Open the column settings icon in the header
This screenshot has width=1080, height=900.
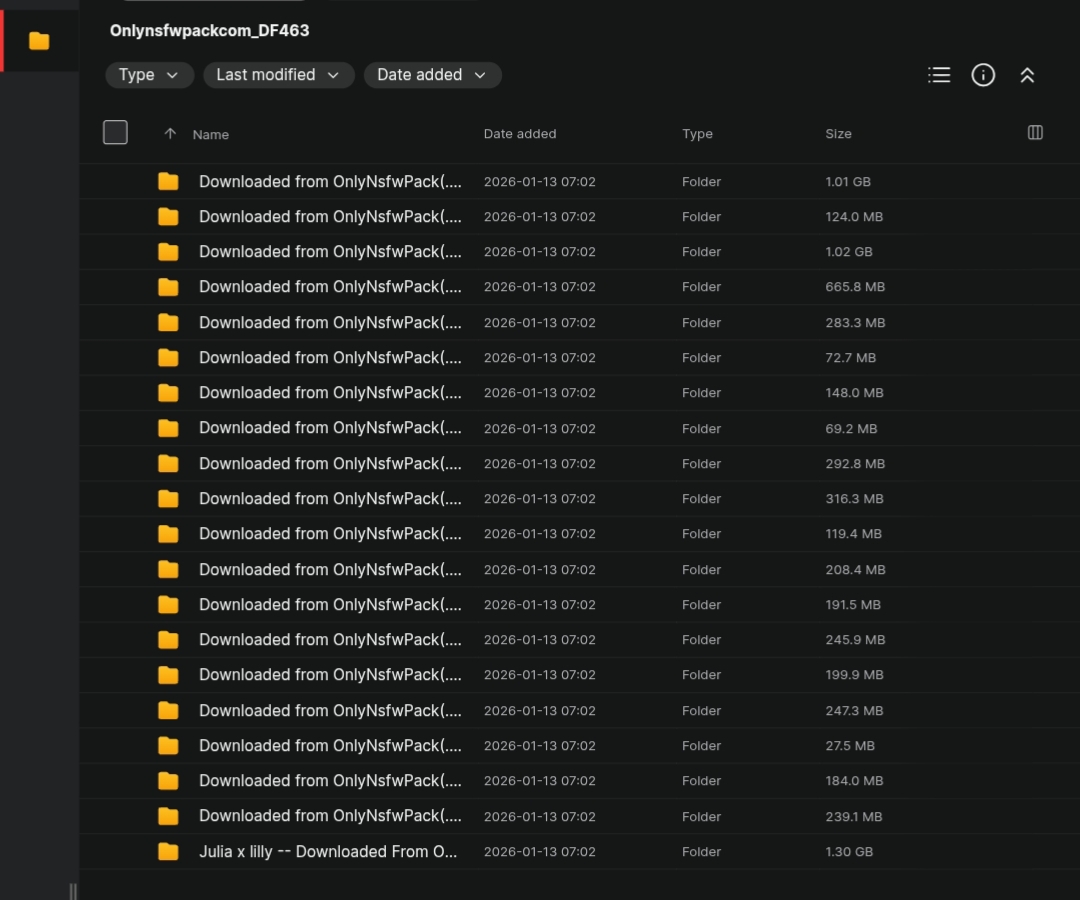(x=1035, y=133)
